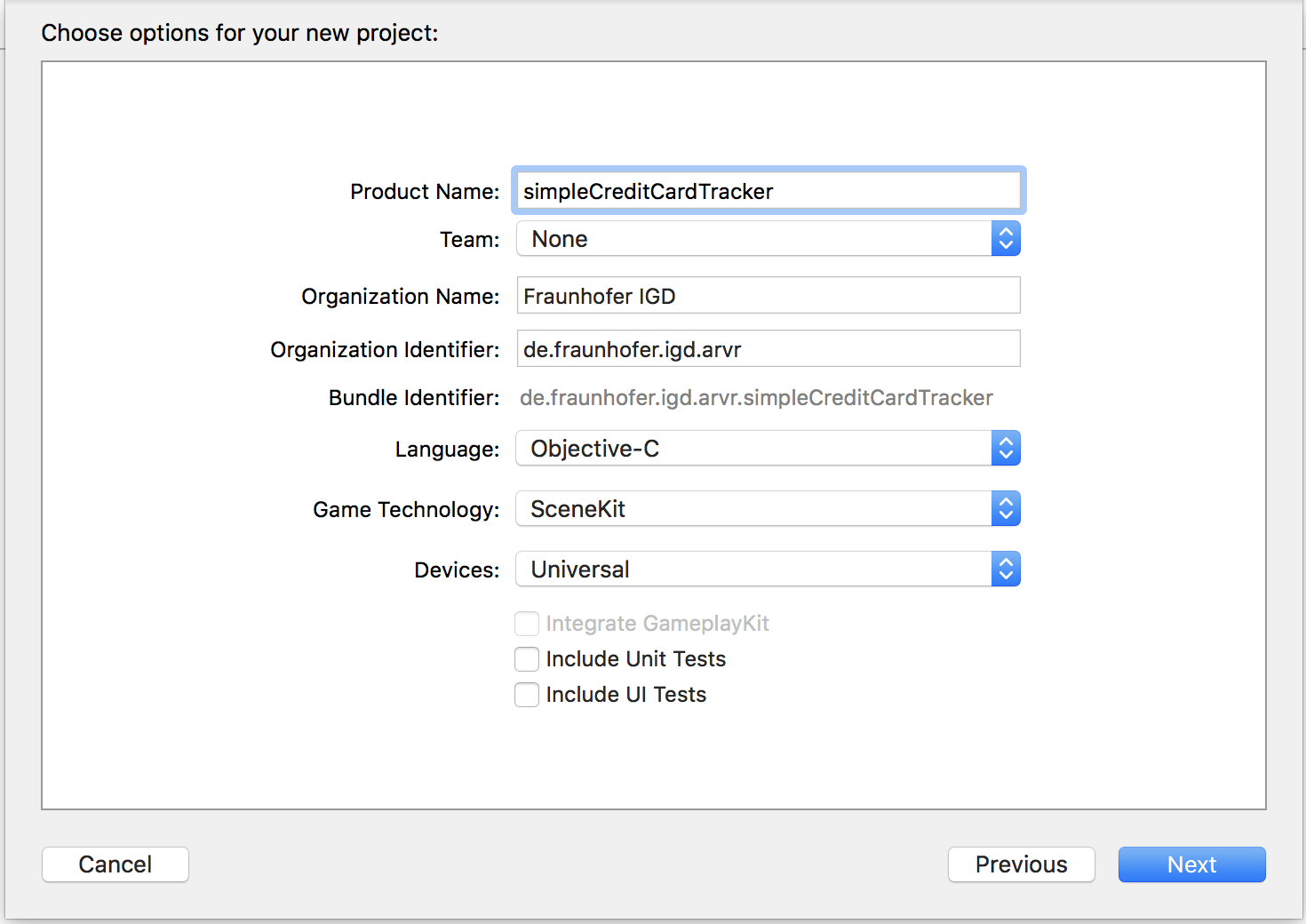This screenshot has height=924, width=1306.
Task: Dismiss the dialog with Cancel
Action: [x=115, y=864]
